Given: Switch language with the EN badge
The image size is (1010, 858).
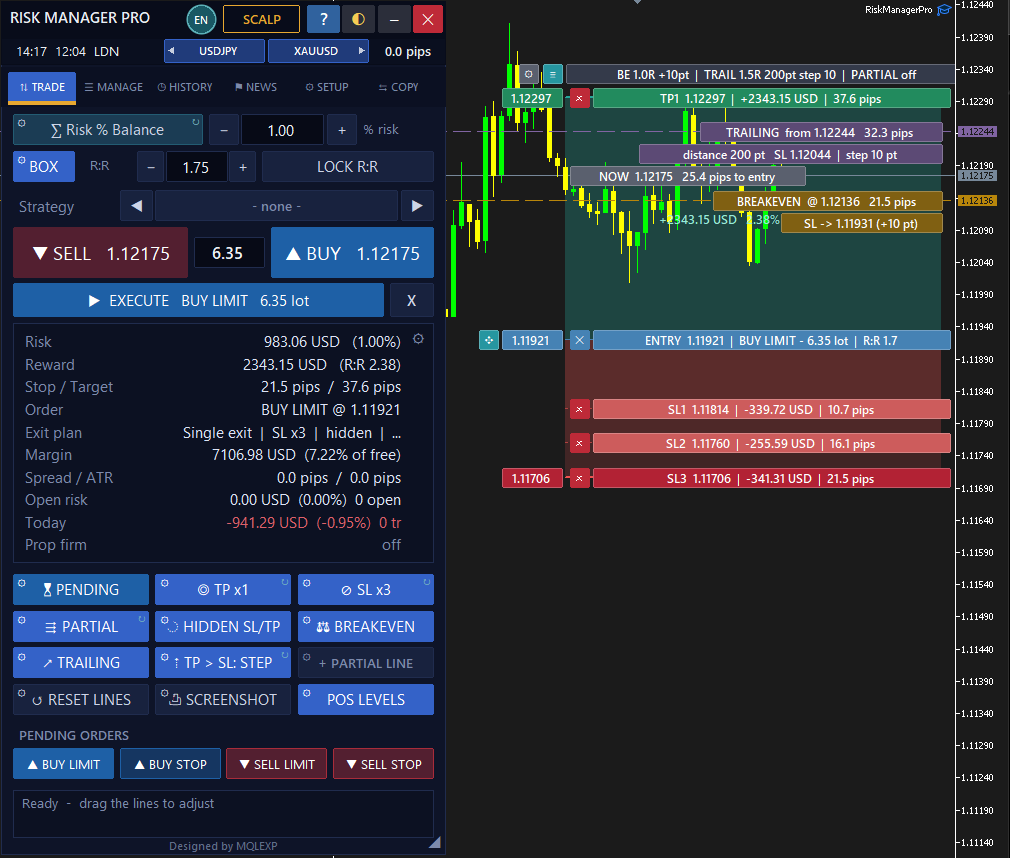Looking at the screenshot, I should (x=201, y=19).
